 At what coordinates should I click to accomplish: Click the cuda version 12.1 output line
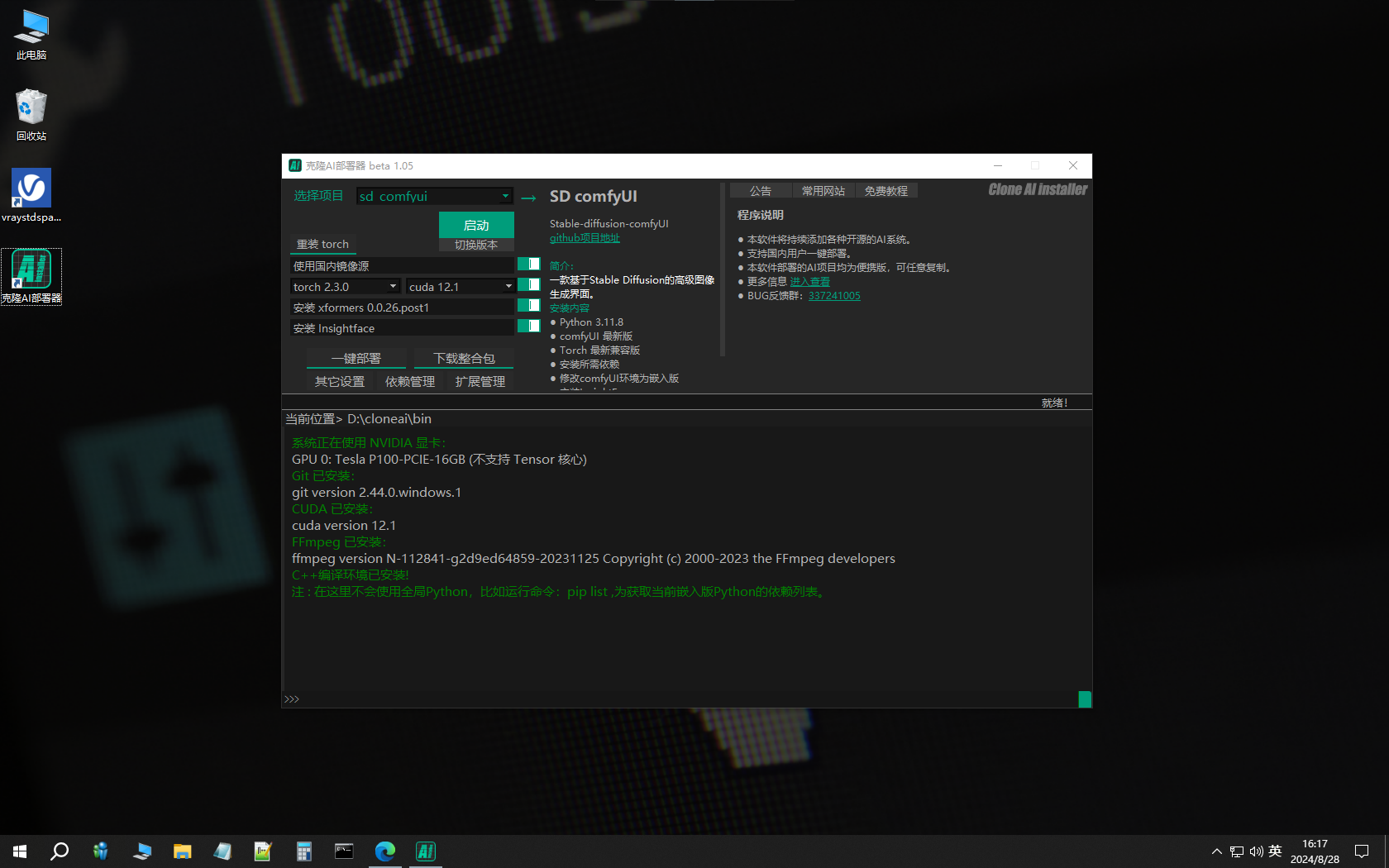(344, 526)
